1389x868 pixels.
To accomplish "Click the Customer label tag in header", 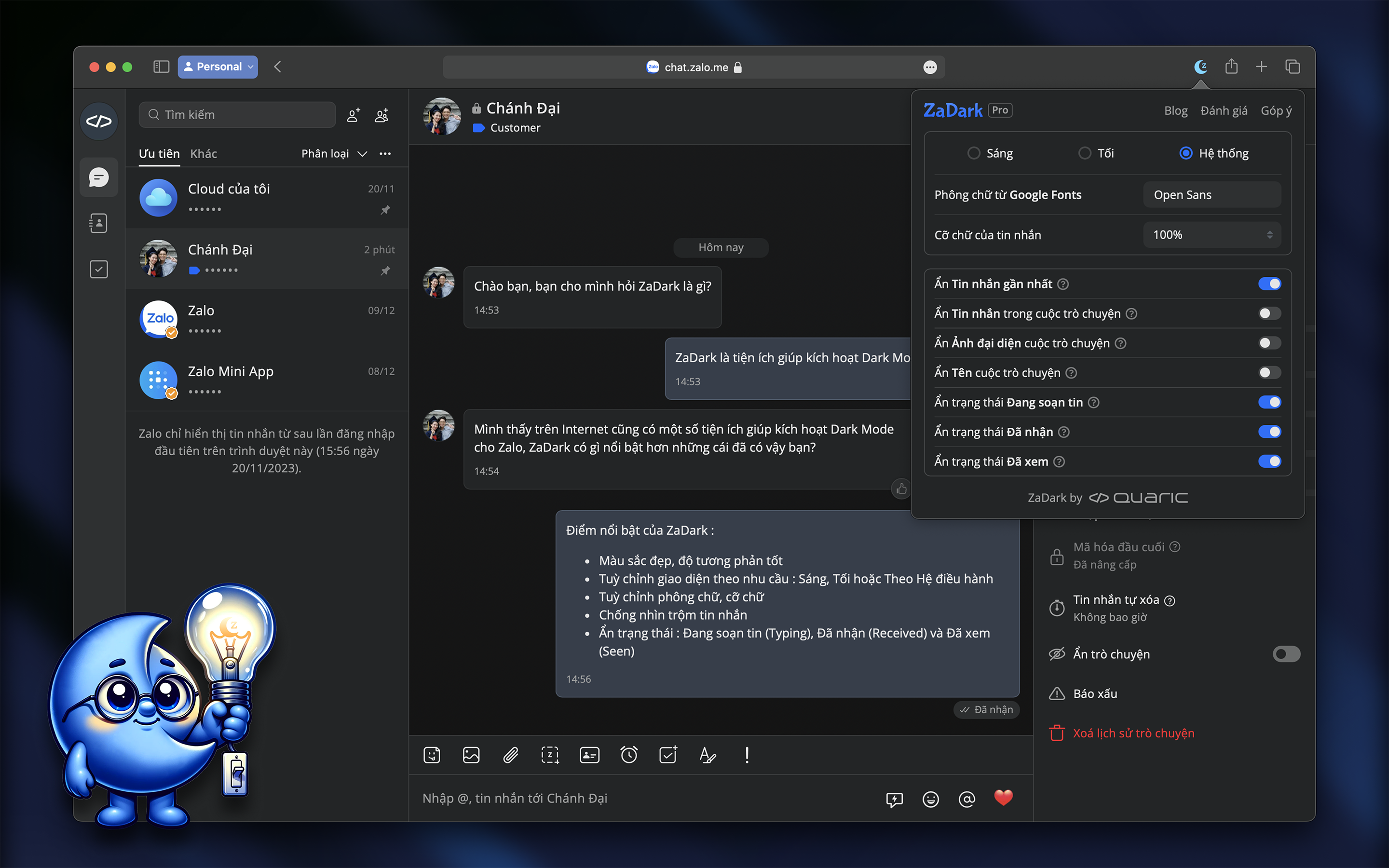I will coord(507,127).
